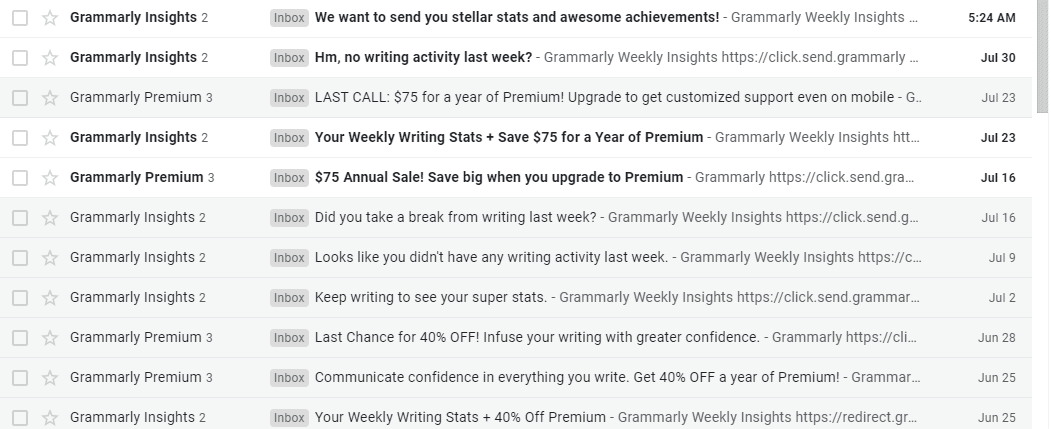Star the 'Did you take a break' email
The image size is (1051, 429).
pyautogui.click(x=50, y=218)
